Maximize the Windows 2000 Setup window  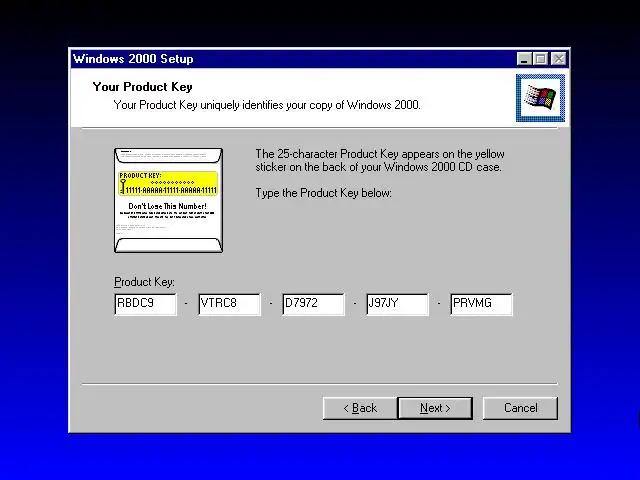(x=540, y=59)
